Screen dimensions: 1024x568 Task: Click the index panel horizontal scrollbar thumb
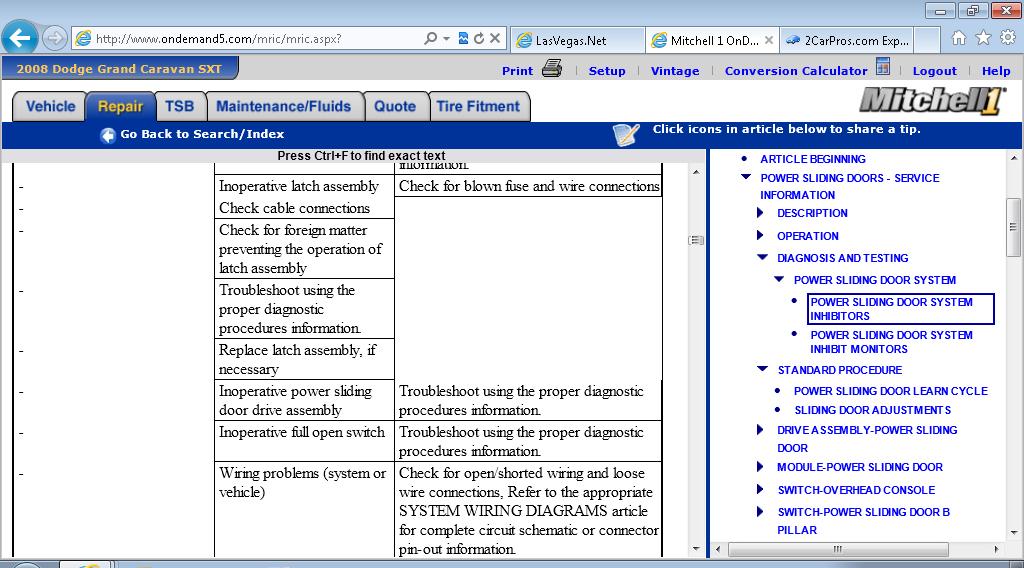[x=838, y=550]
